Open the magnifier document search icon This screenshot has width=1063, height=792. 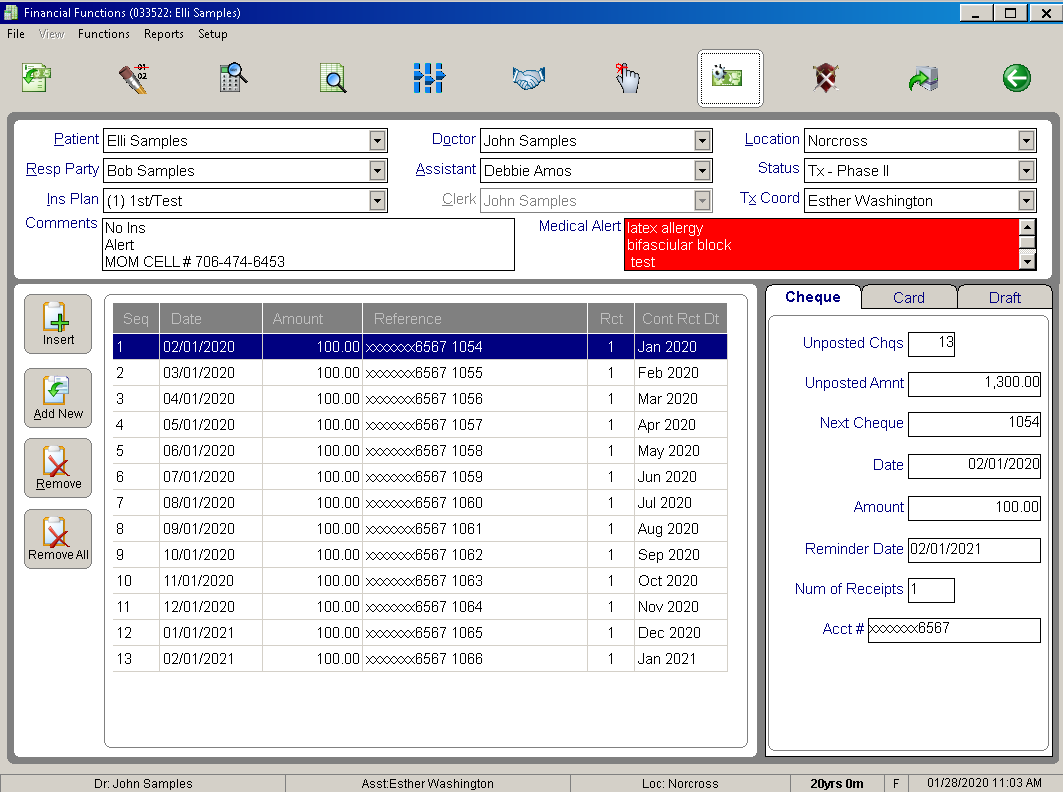click(x=333, y=78)
